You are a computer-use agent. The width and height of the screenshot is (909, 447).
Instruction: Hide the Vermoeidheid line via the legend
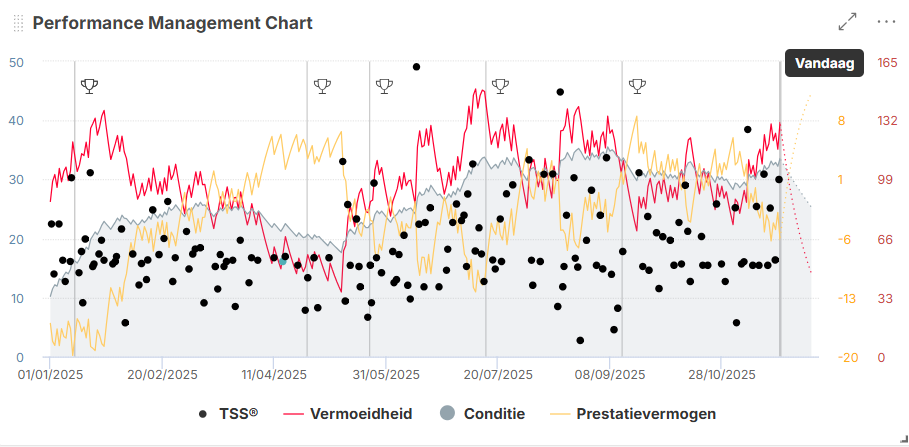point(348,413)
